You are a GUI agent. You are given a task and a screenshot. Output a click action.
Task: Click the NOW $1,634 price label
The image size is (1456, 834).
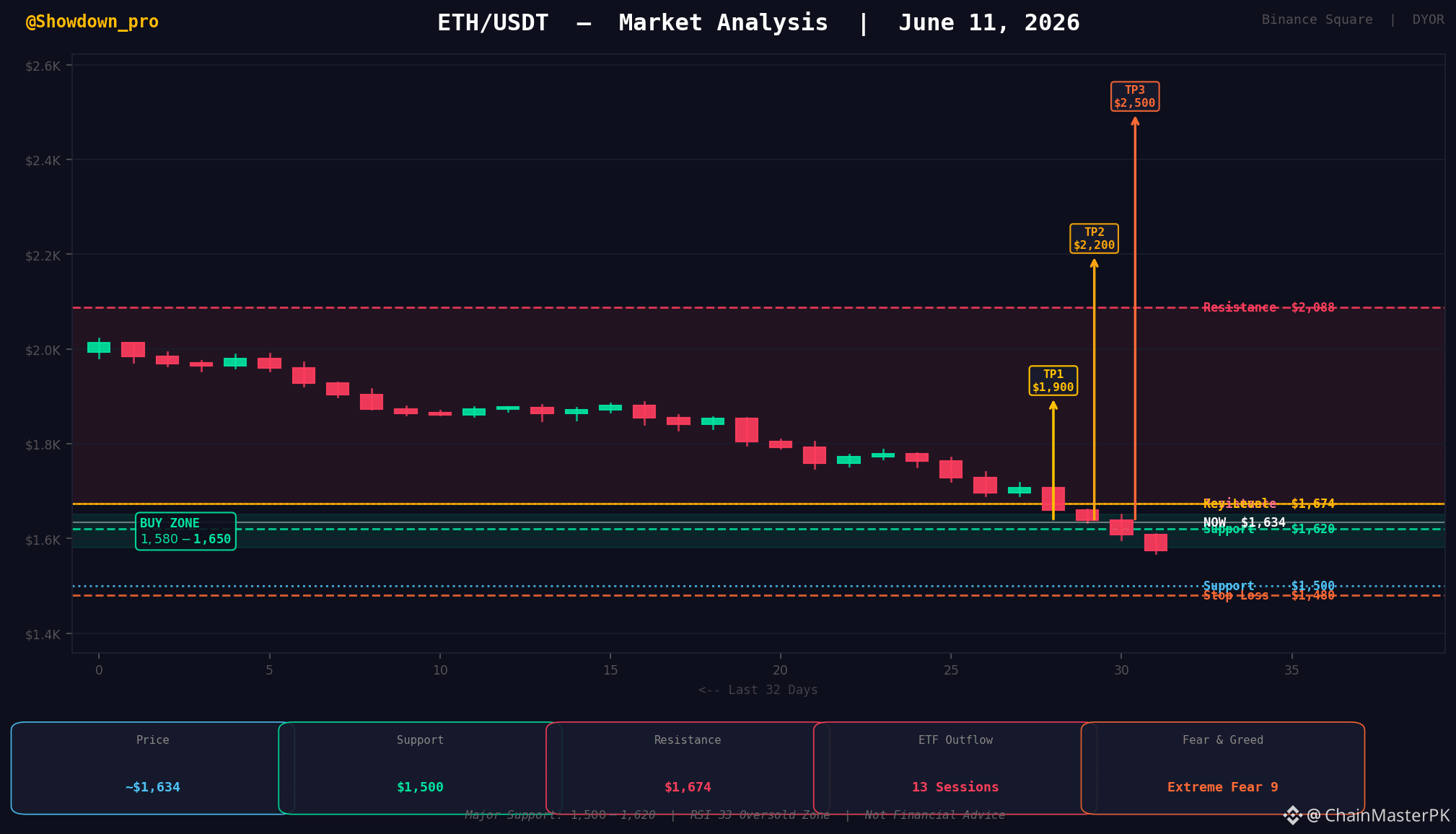click(x=1244, y=522)
